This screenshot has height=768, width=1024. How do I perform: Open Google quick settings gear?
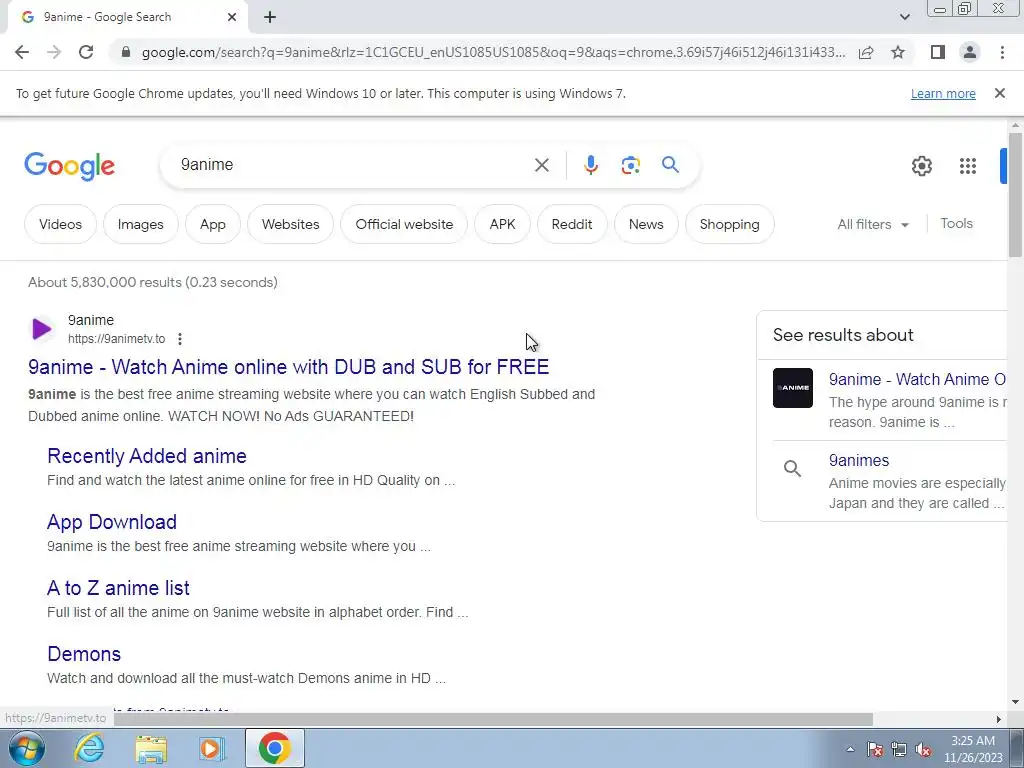point(921,166)
